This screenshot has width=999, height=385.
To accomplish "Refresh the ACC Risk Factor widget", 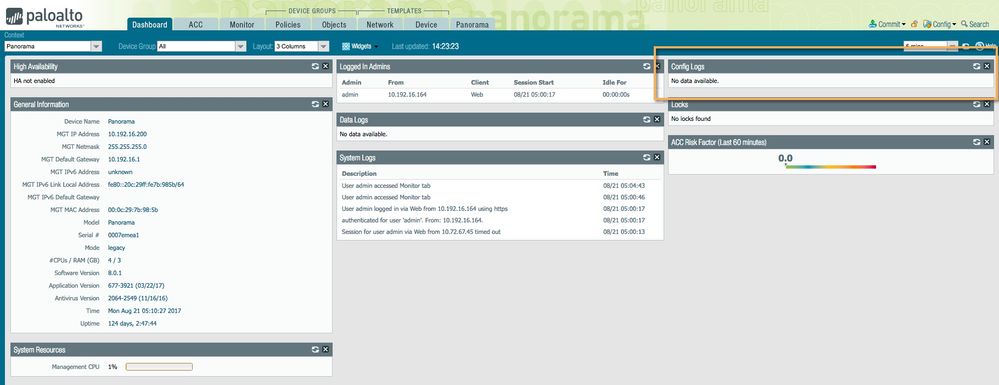I will pyautogui.click(x=976, y=142).
